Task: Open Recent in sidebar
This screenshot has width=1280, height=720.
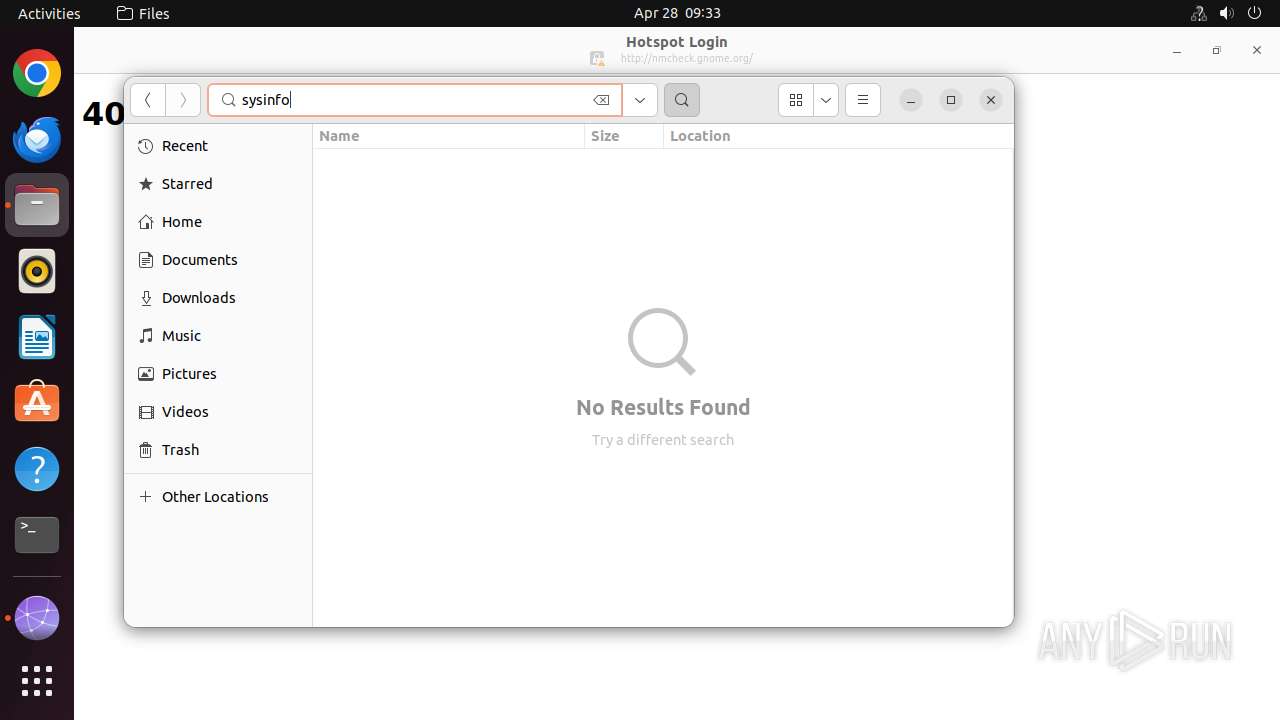Action: click(x=218, y=146)
